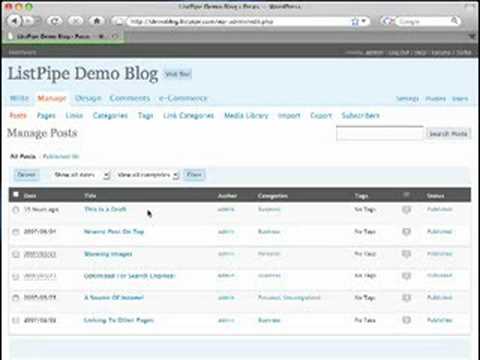Focus the search posts text field
The width and height of the screenshot is (480, 360).
(x=380, y=133)
